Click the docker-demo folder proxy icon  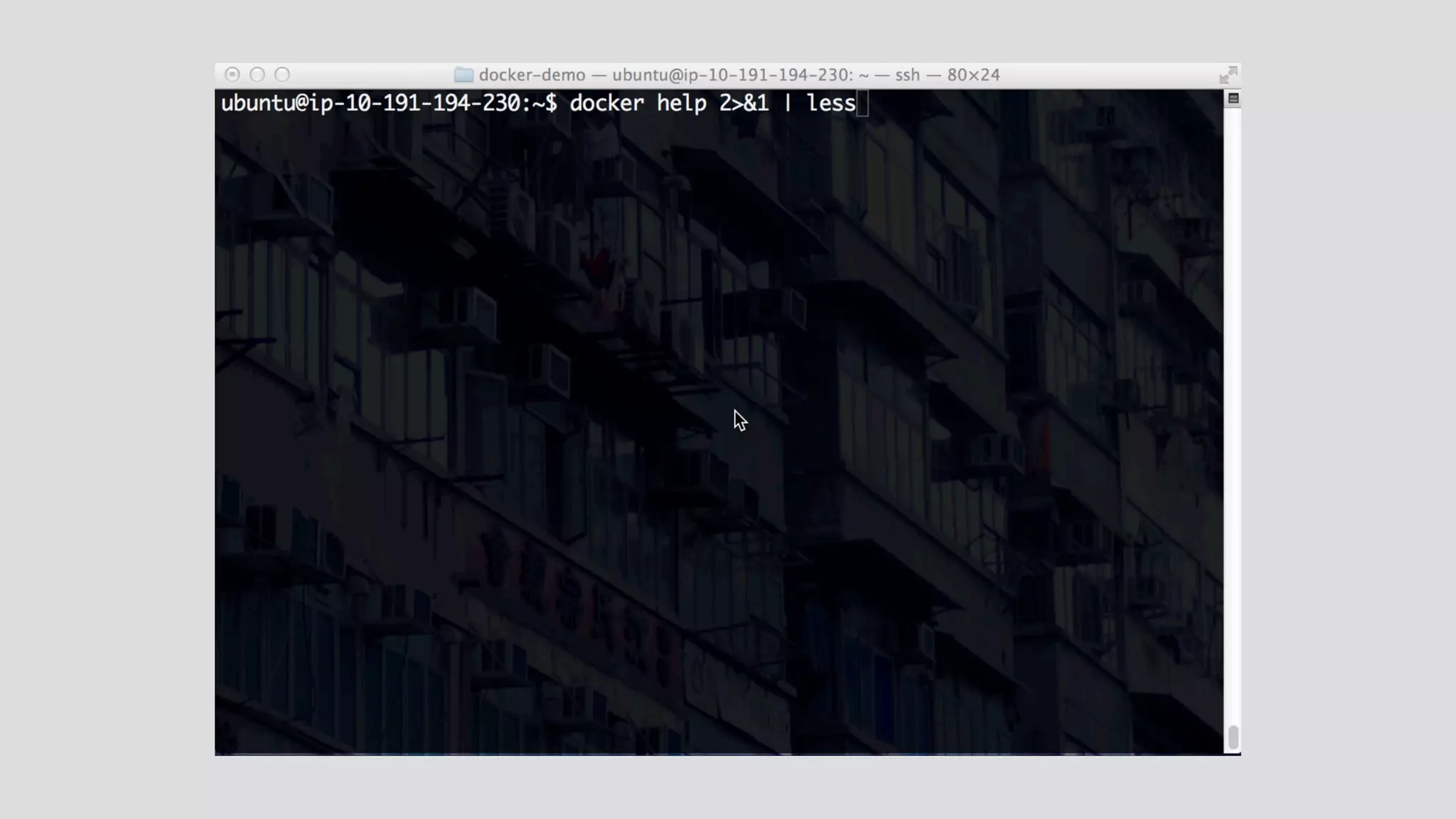point(464,75)
